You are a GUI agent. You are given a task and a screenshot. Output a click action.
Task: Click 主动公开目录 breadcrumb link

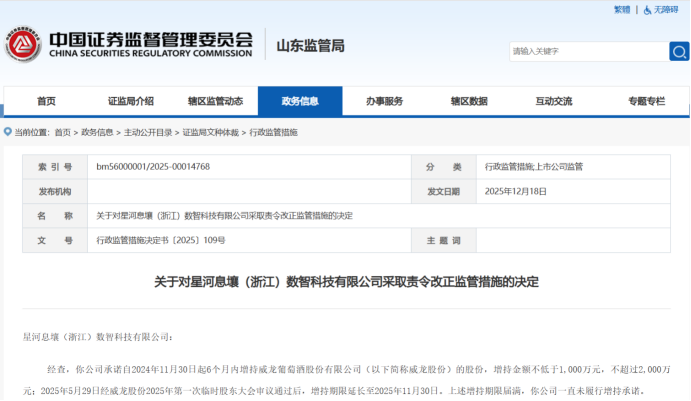[x=147, y=132]
